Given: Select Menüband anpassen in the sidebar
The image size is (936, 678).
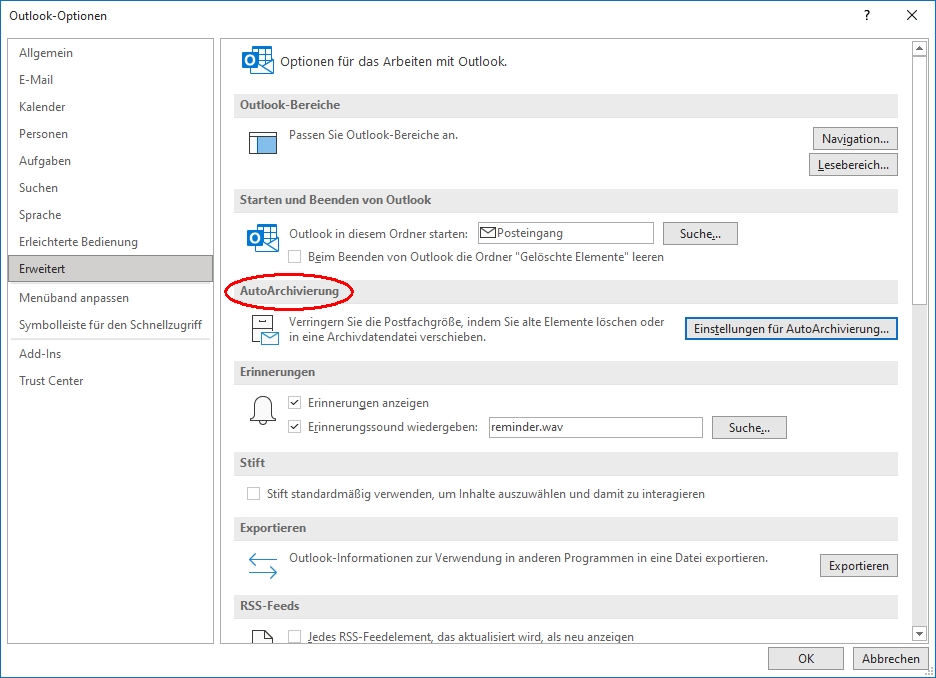Looking at the screenshot, I should coord(74,298).
